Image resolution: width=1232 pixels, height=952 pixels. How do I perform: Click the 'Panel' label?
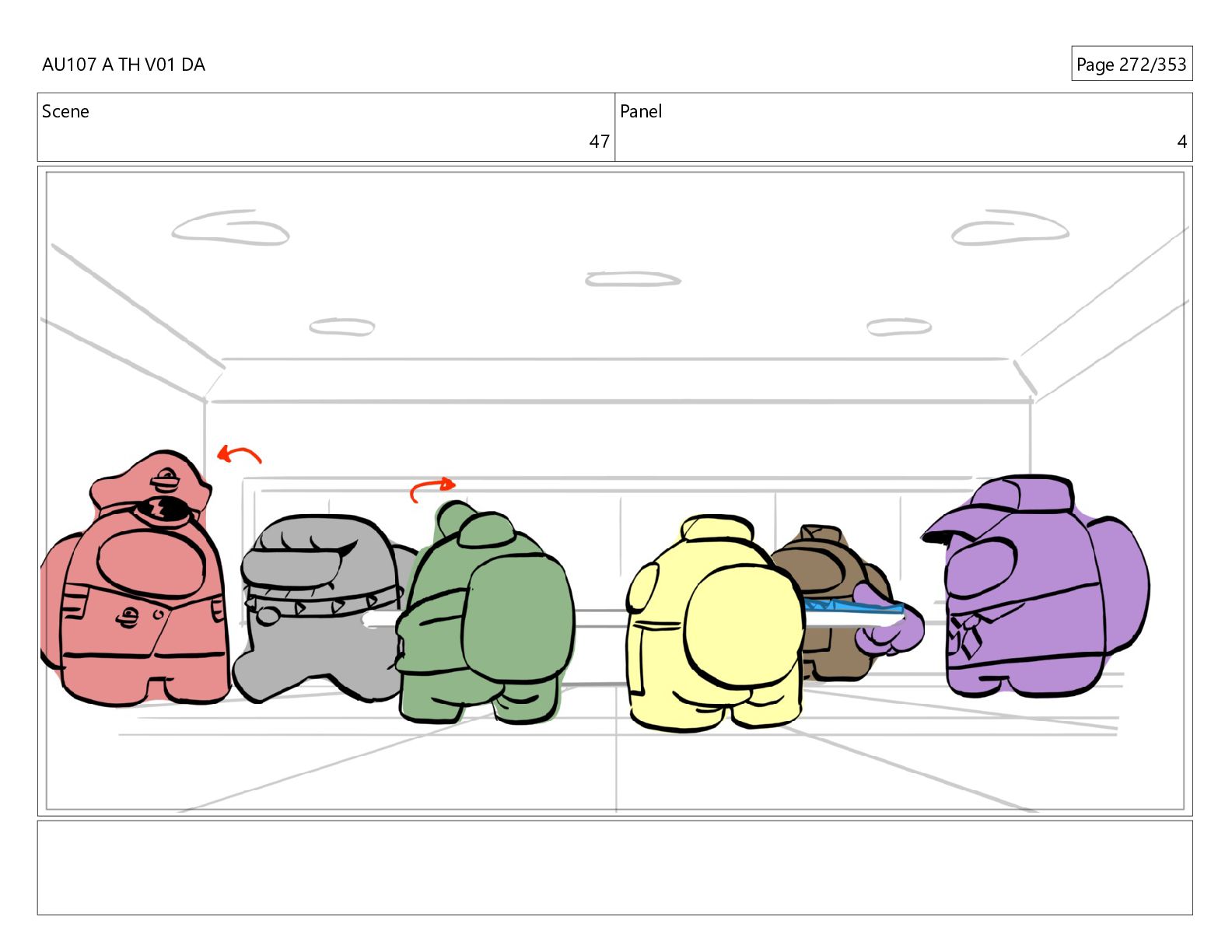pos(641,111)
